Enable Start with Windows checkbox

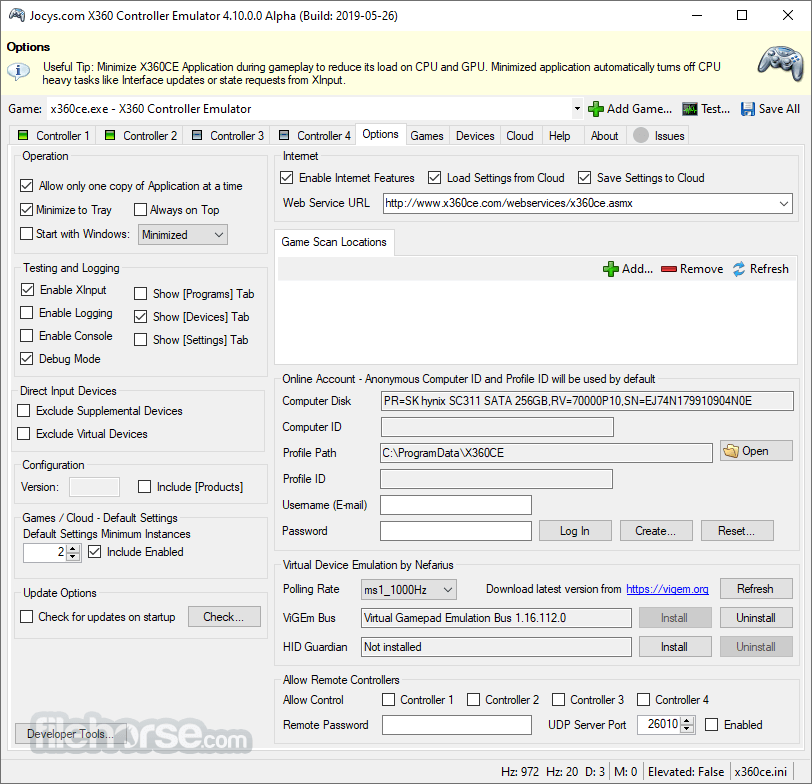coord(26,233)
